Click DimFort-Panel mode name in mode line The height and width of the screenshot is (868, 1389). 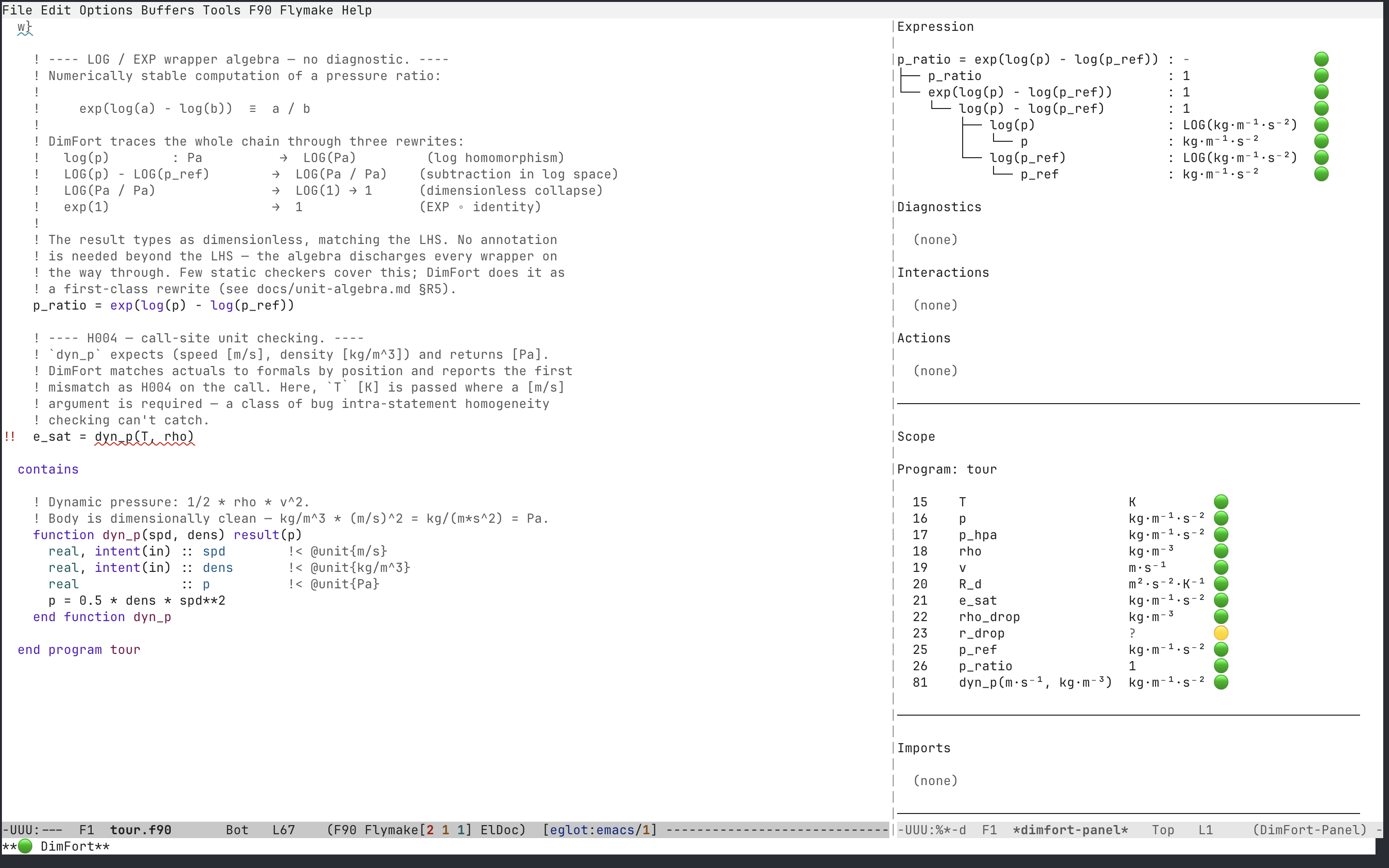click(x=1309, y=830)
